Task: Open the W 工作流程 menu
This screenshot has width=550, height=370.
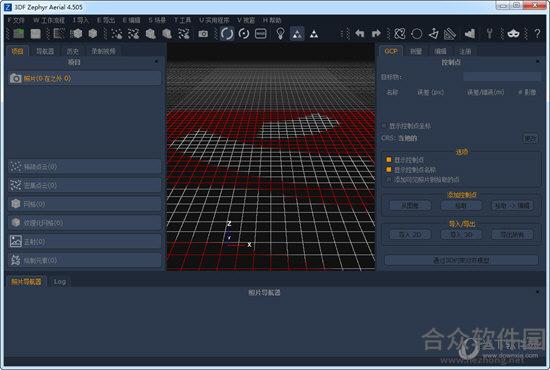Action: pyautogui.click(x=49, y=20)
